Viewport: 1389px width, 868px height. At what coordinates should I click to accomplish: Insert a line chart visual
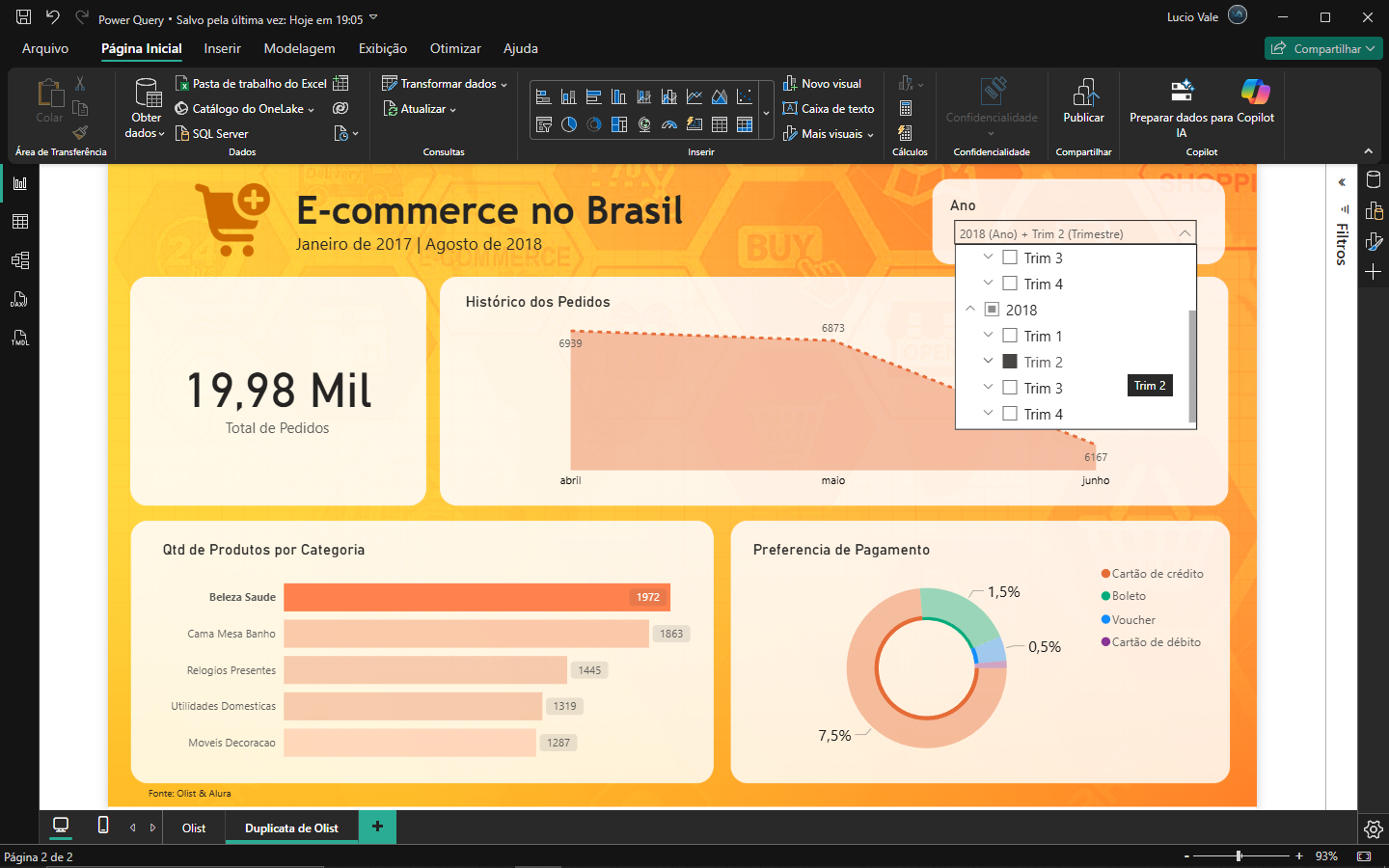click(694, 97)
